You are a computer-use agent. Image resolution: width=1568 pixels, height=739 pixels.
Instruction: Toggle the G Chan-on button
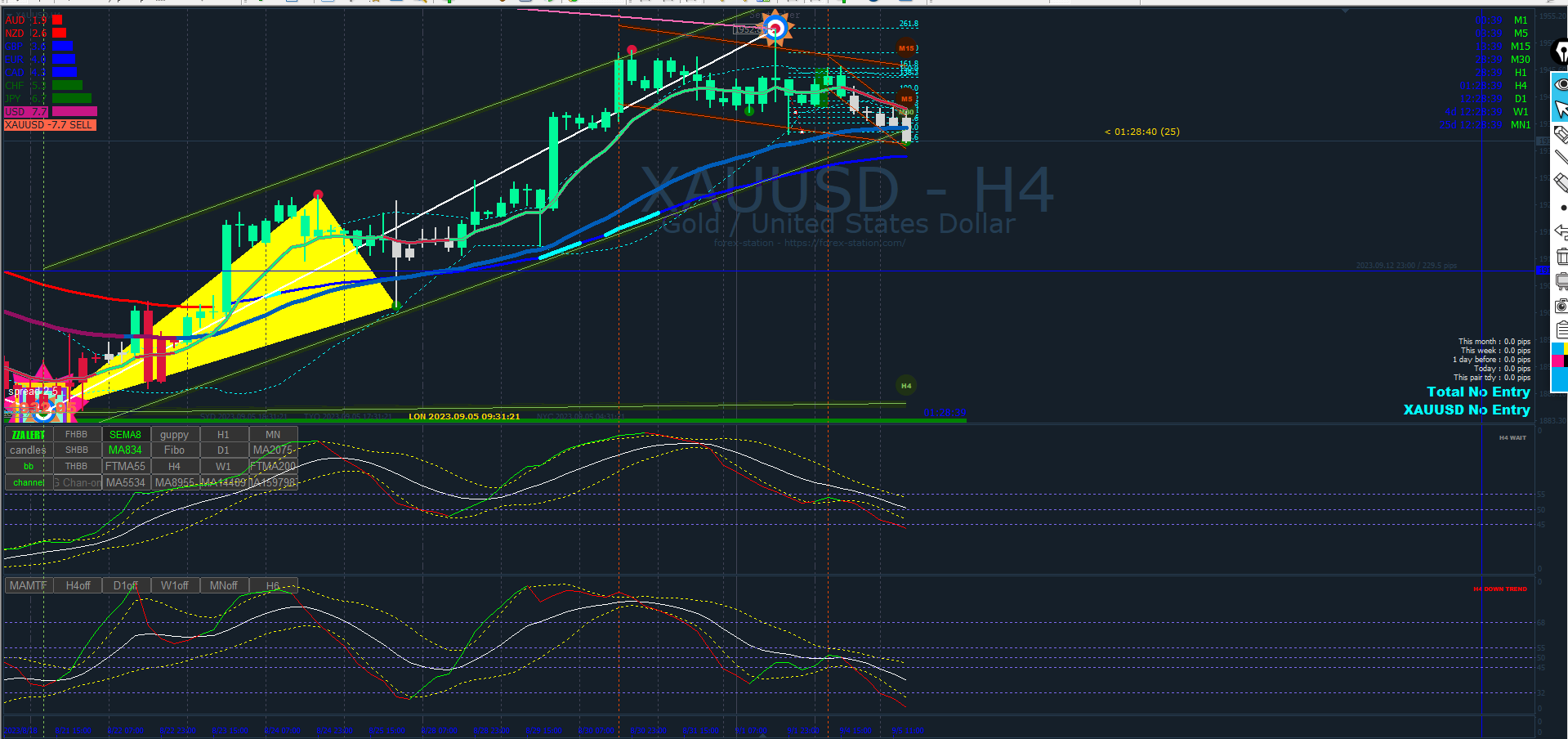point(77,482)
